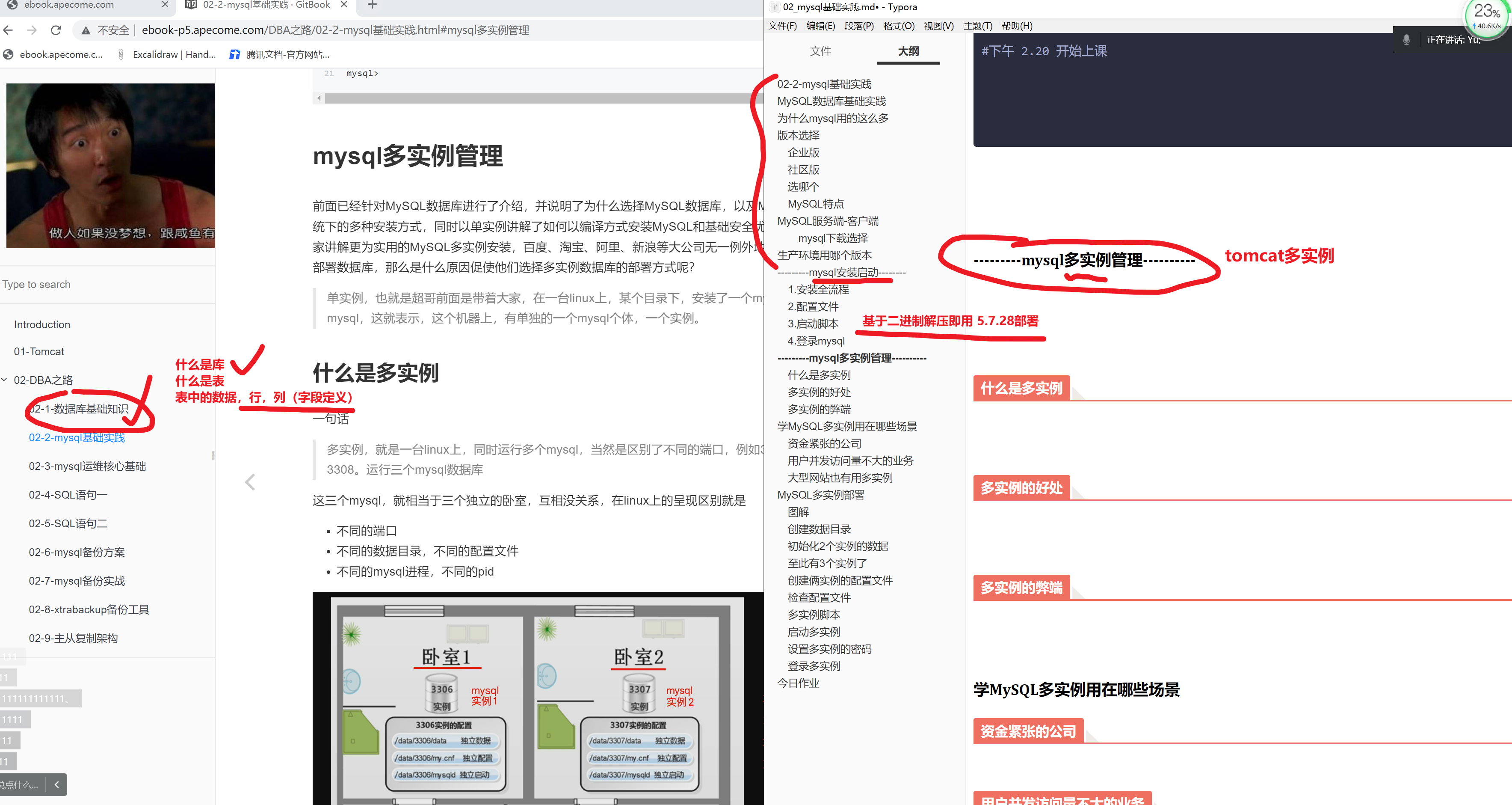Go back in the browser
The width and height of the screenshot is (1512, 805).
[8, 30]
